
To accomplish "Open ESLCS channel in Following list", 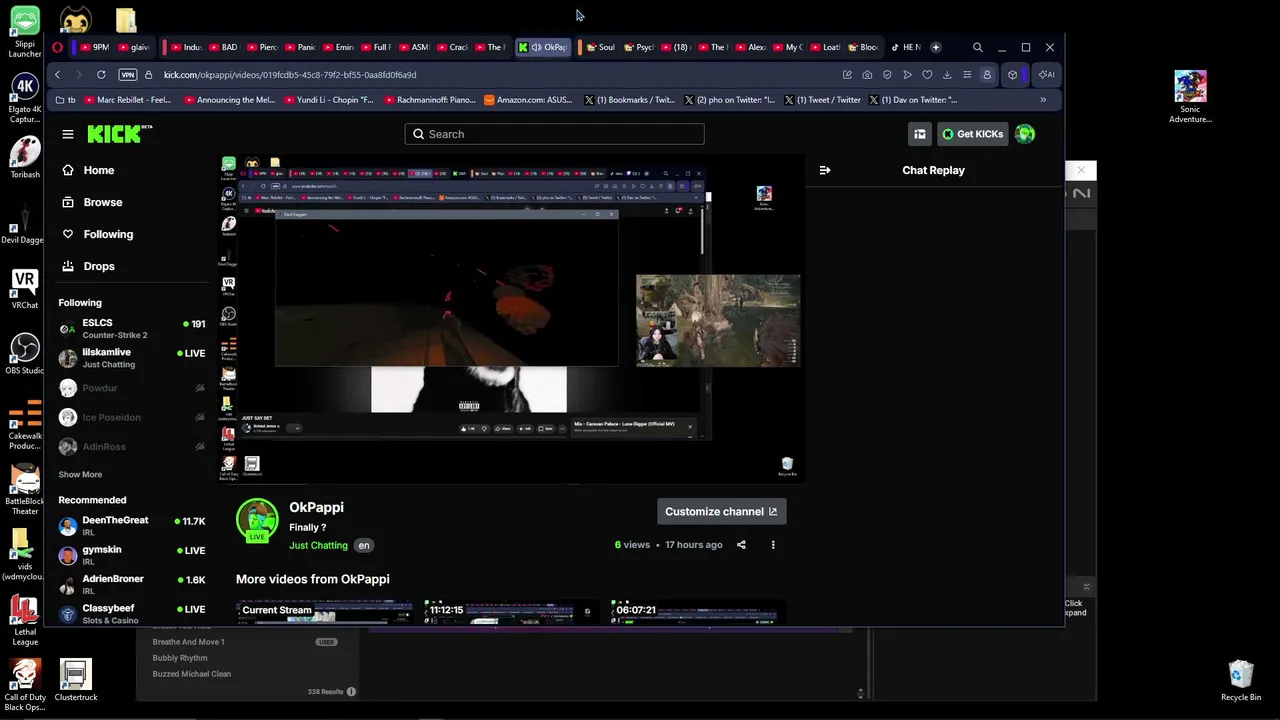I will (x=132, y=328).
